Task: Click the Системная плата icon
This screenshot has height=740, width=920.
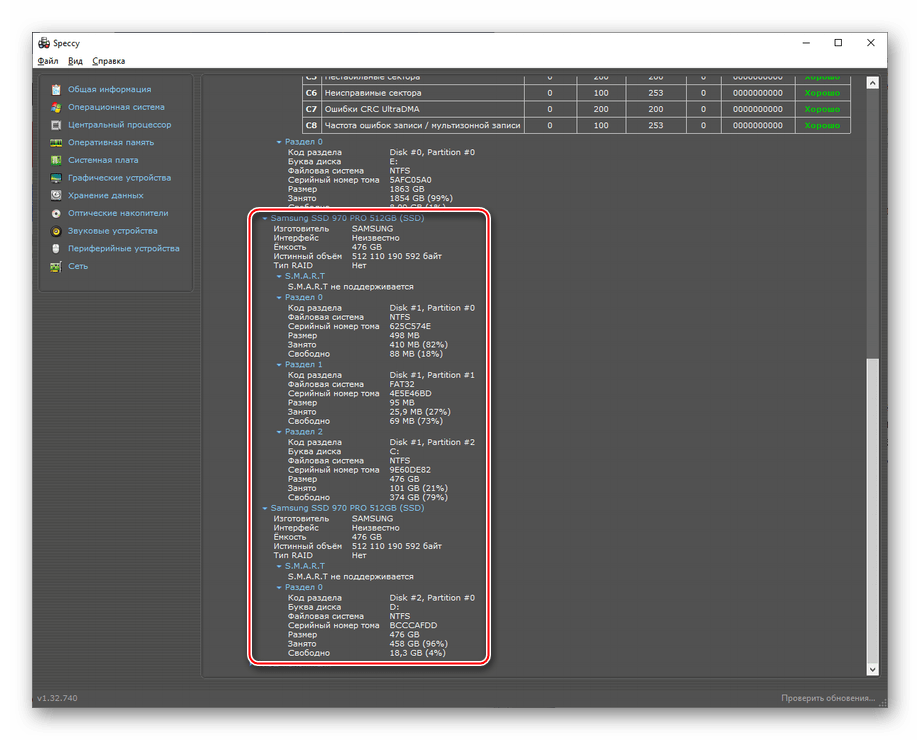Action: click(x=56, y=160)
